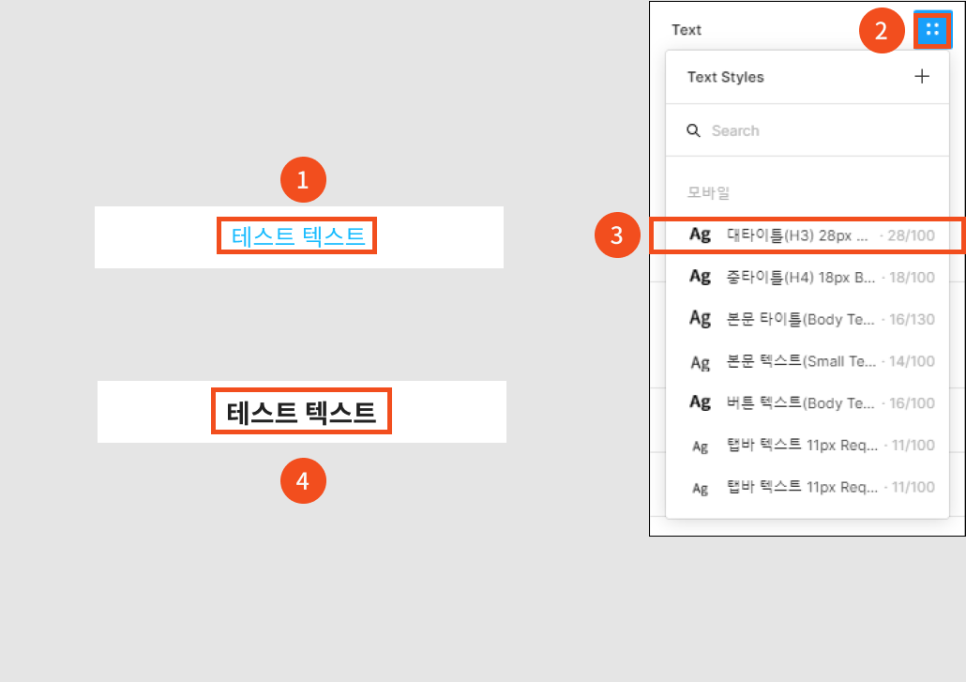Click Ag preview of 버튼 텍스트 style

[700, 402]
